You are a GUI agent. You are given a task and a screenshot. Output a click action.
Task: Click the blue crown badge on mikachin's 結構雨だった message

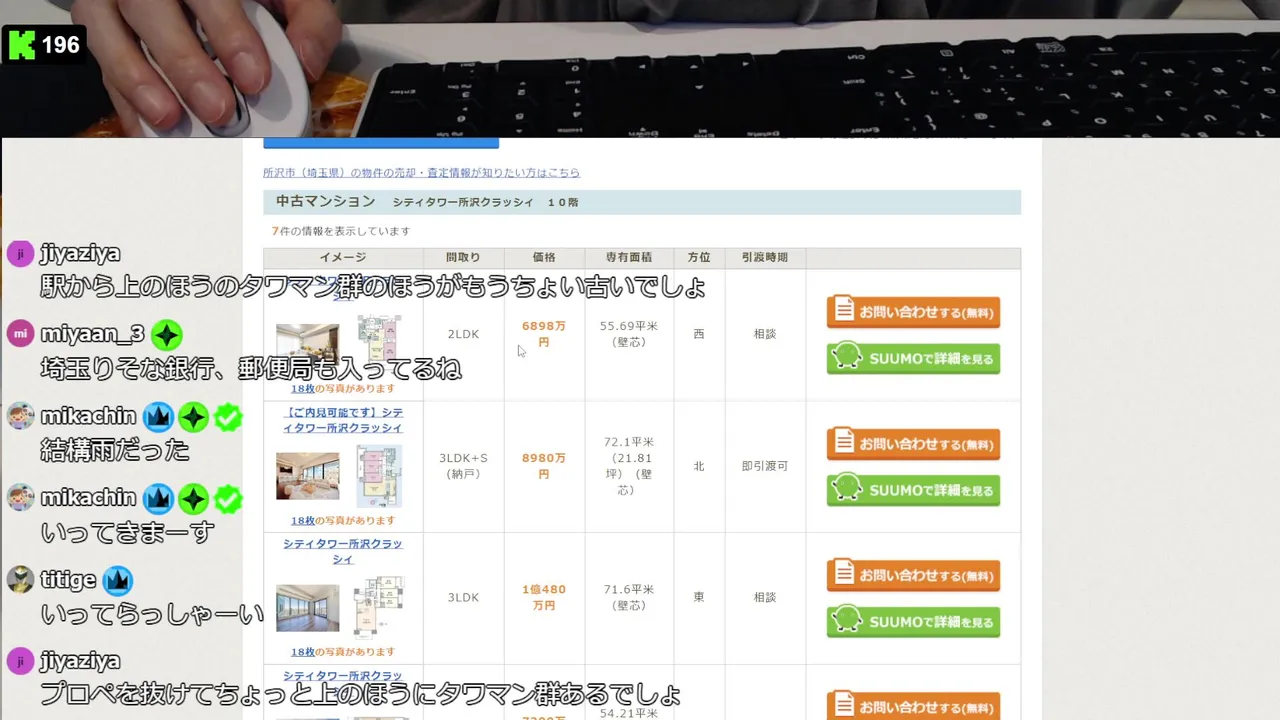click(159, 417)
